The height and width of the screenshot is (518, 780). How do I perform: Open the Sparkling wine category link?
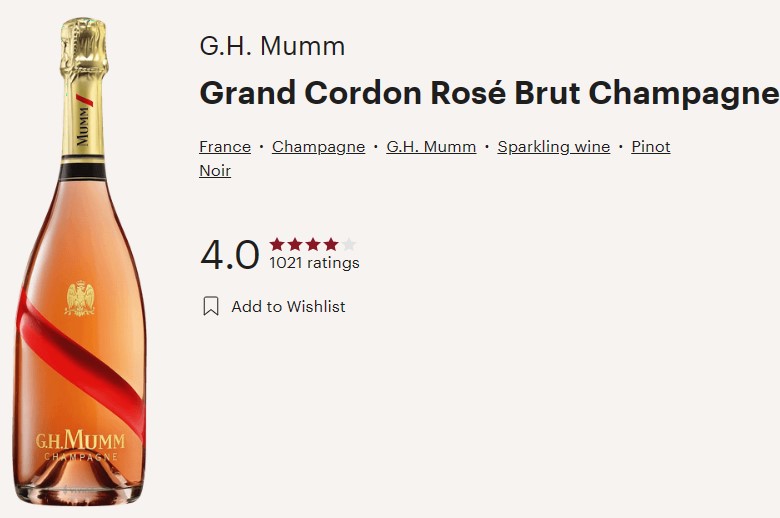pos(553,147)
